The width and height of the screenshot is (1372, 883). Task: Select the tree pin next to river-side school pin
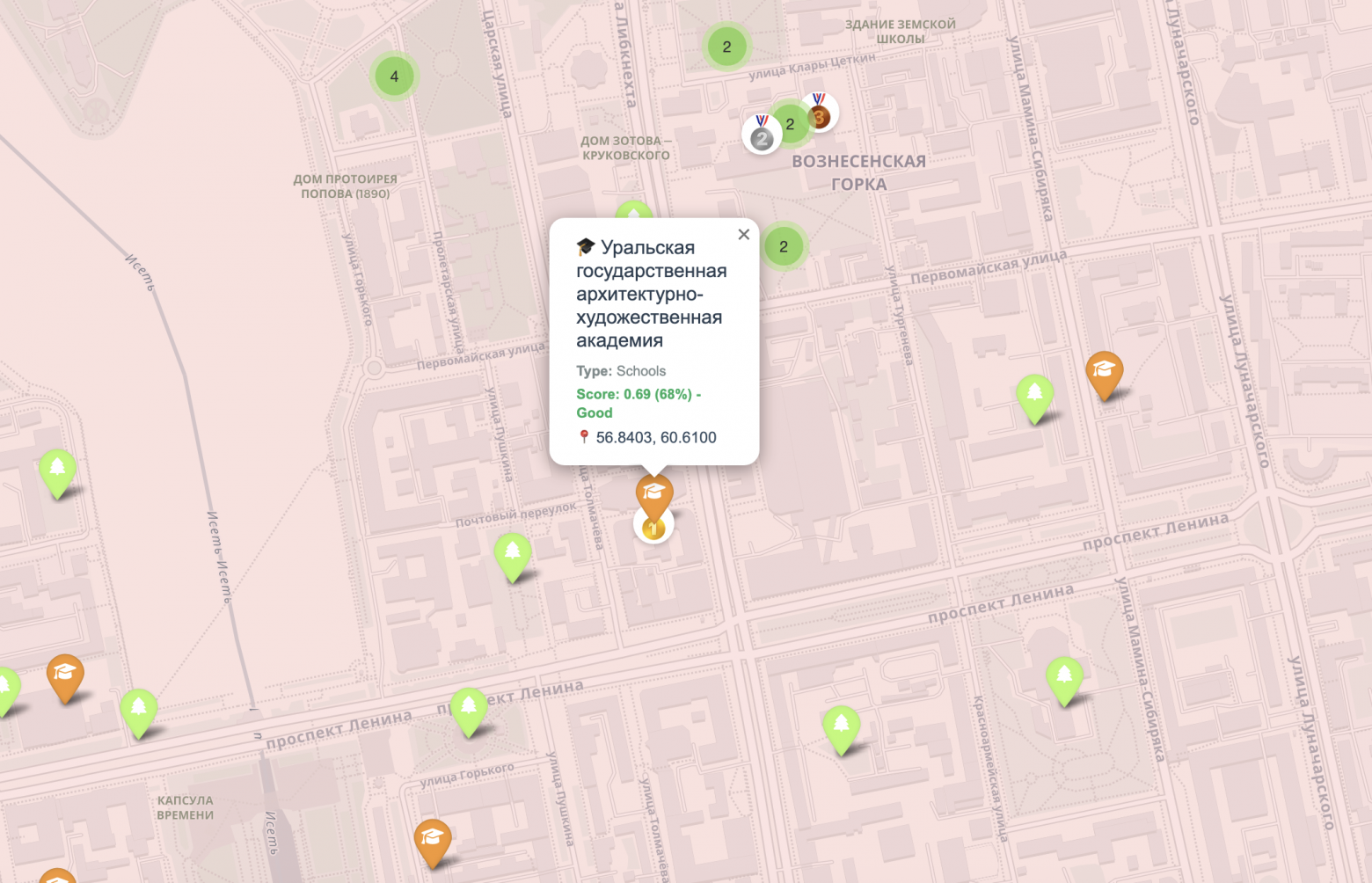coord(138,712)
